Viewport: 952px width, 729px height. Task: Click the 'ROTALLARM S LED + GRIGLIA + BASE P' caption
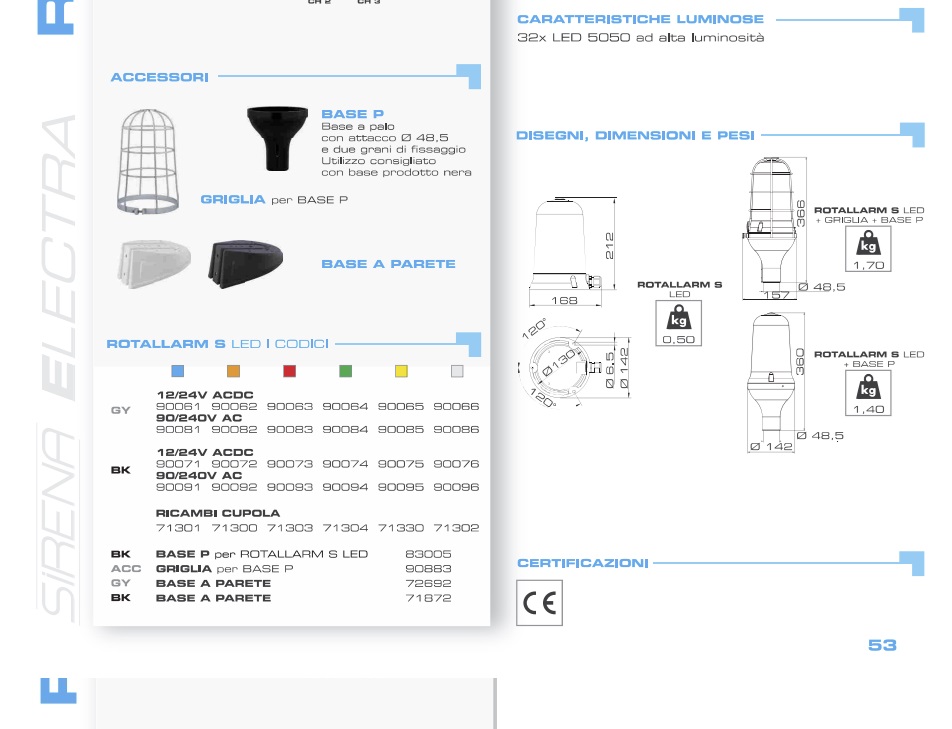(x=869, y=215)
